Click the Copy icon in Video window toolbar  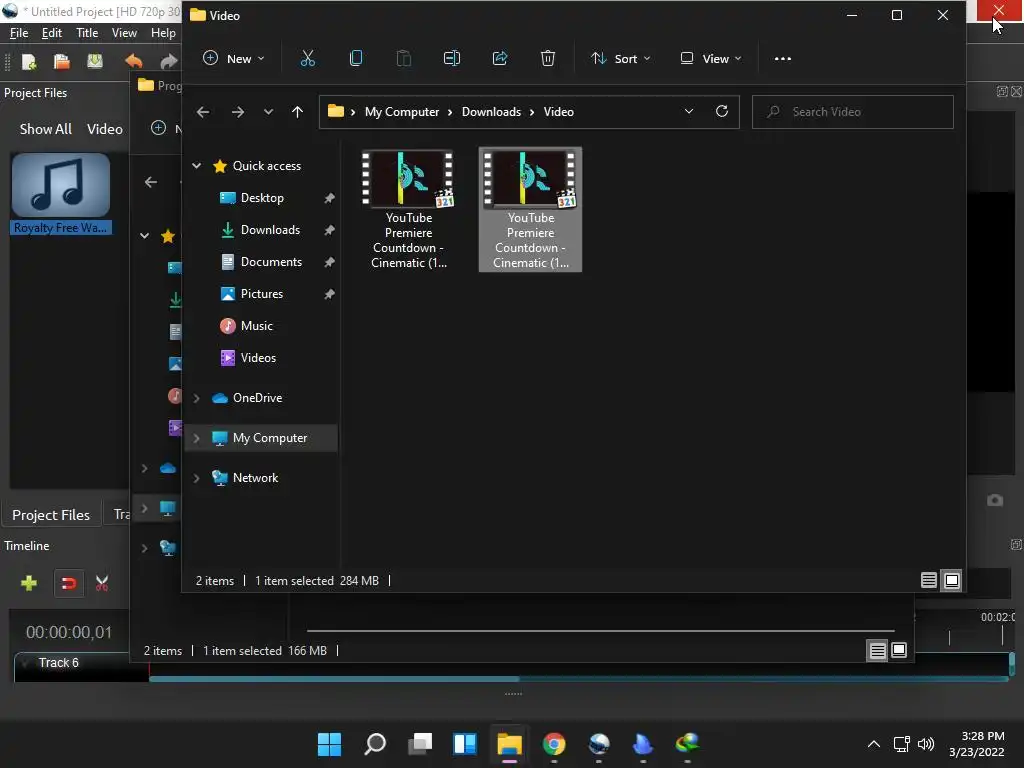pos(356,59)
